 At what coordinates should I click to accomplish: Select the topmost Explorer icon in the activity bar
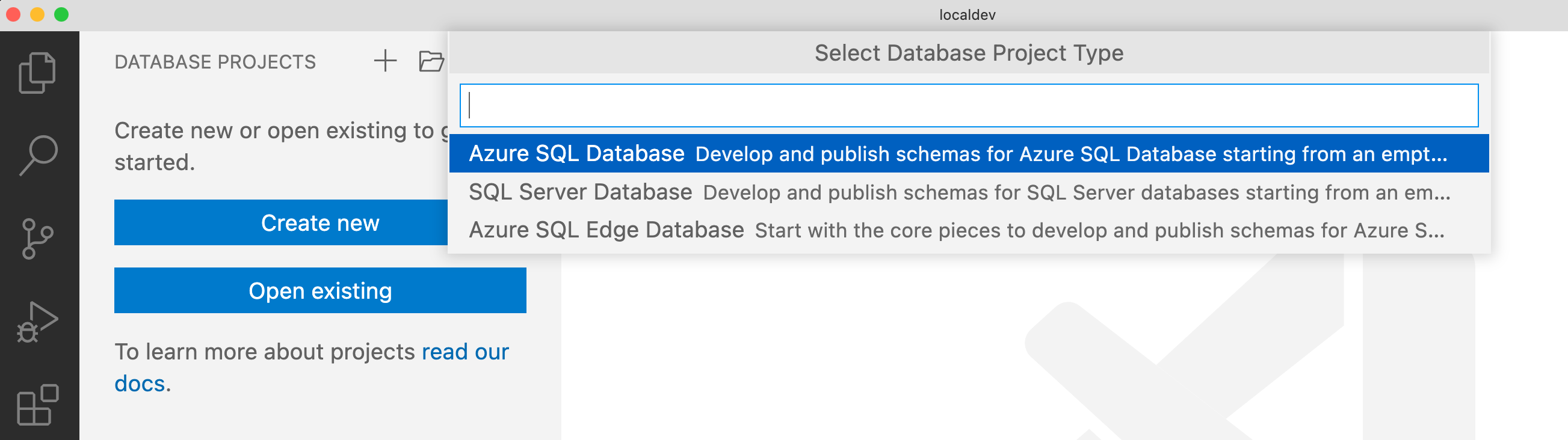39,73
